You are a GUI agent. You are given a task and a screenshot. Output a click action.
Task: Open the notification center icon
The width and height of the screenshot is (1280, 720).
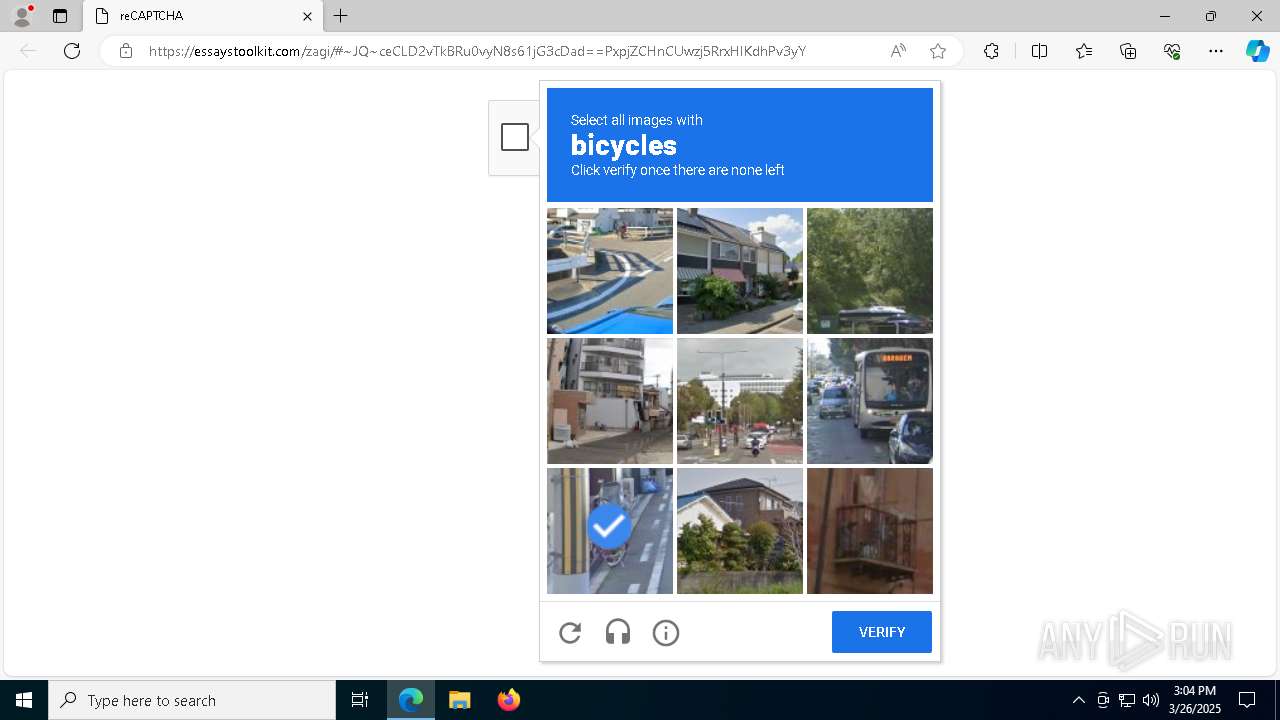click(x=1247, y=700)
